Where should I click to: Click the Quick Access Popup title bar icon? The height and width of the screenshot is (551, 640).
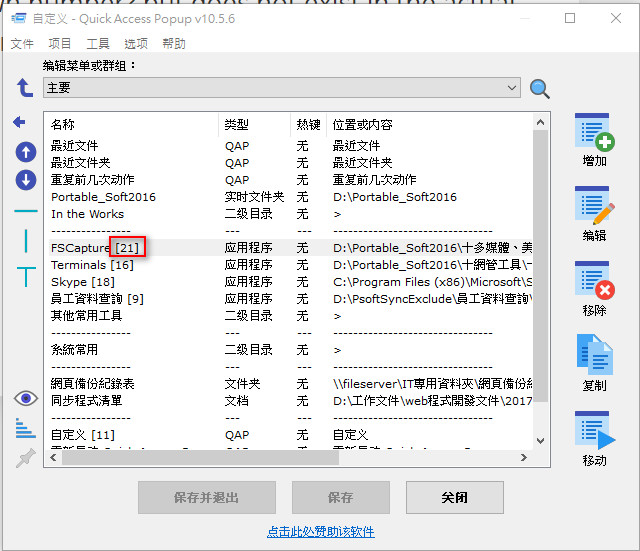19,18
